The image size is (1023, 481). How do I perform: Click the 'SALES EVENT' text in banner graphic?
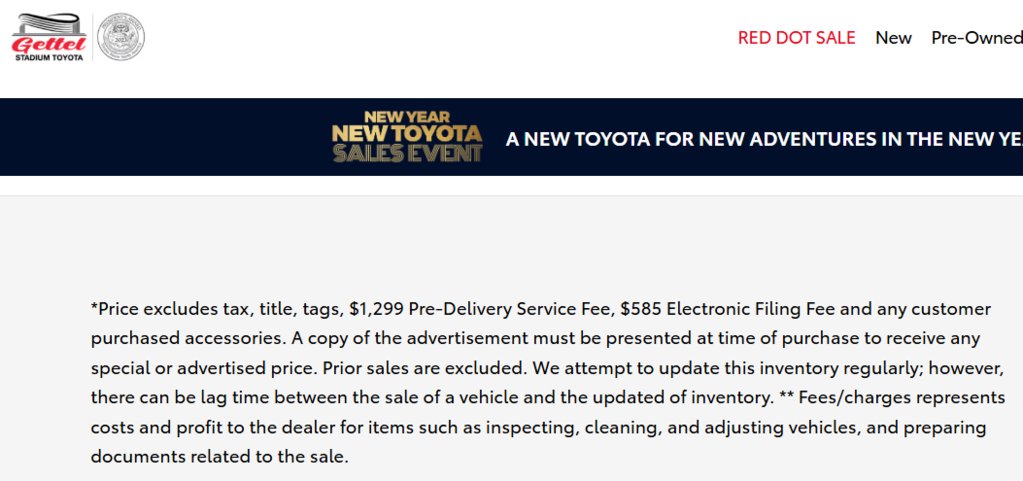click(407, 153)
